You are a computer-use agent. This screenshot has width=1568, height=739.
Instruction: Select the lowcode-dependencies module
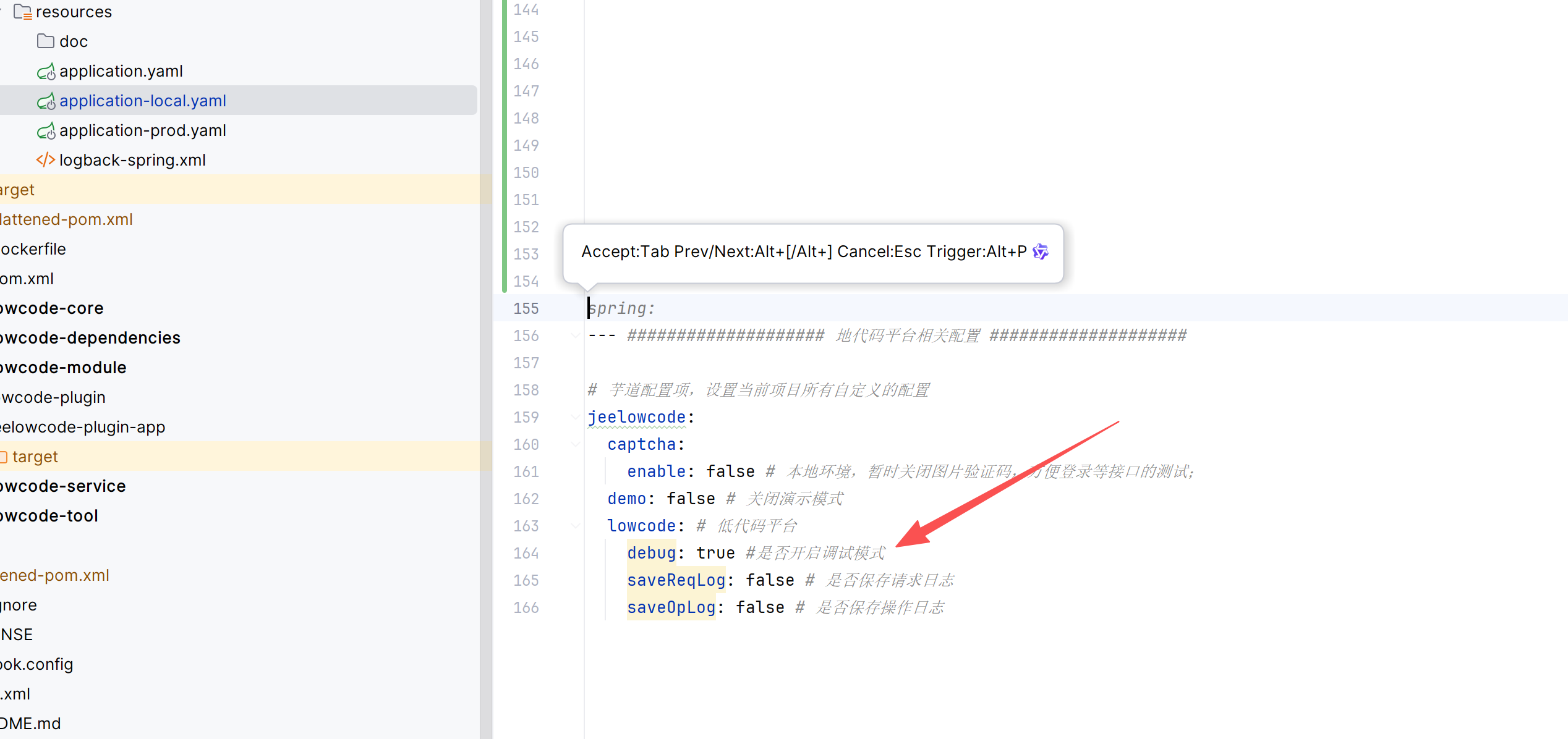[x=90, y=338]
